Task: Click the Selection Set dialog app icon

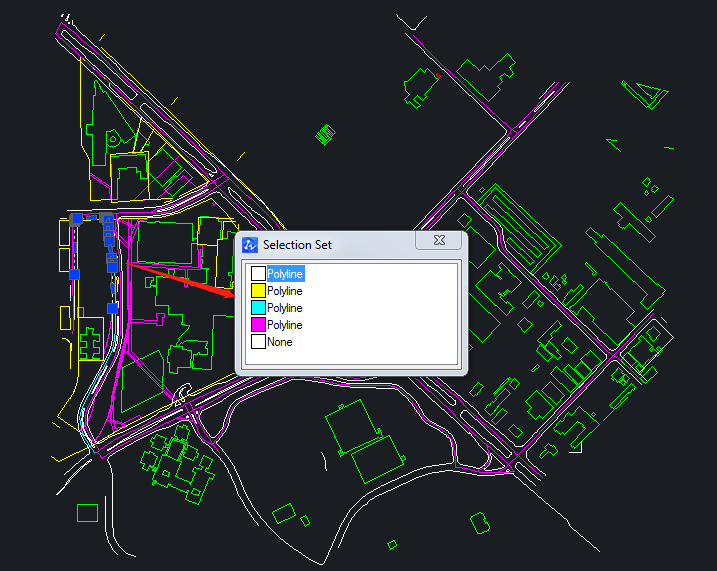Action: 251,245
